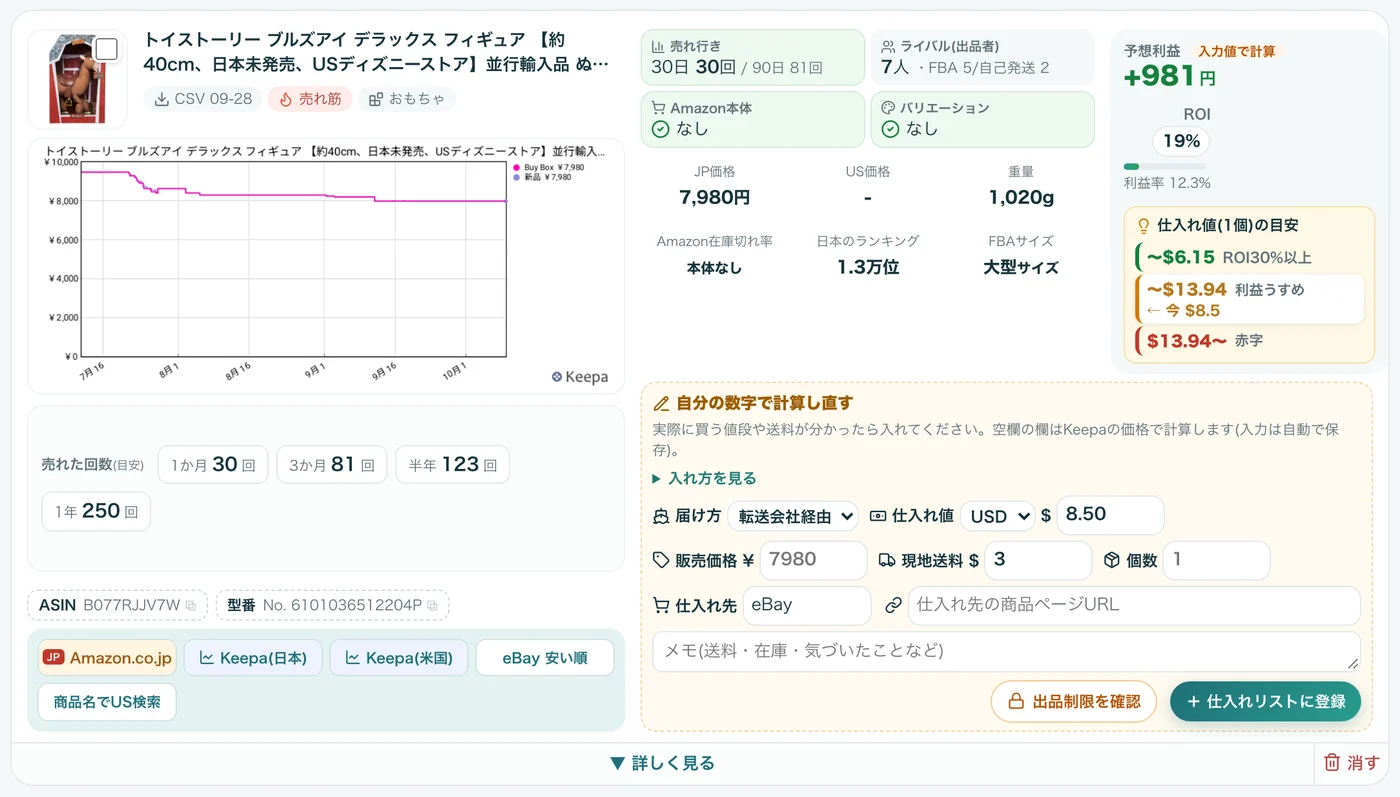Open the Keepa(日本) chart link
The image size is (1400, 797).
click(253, 658)
